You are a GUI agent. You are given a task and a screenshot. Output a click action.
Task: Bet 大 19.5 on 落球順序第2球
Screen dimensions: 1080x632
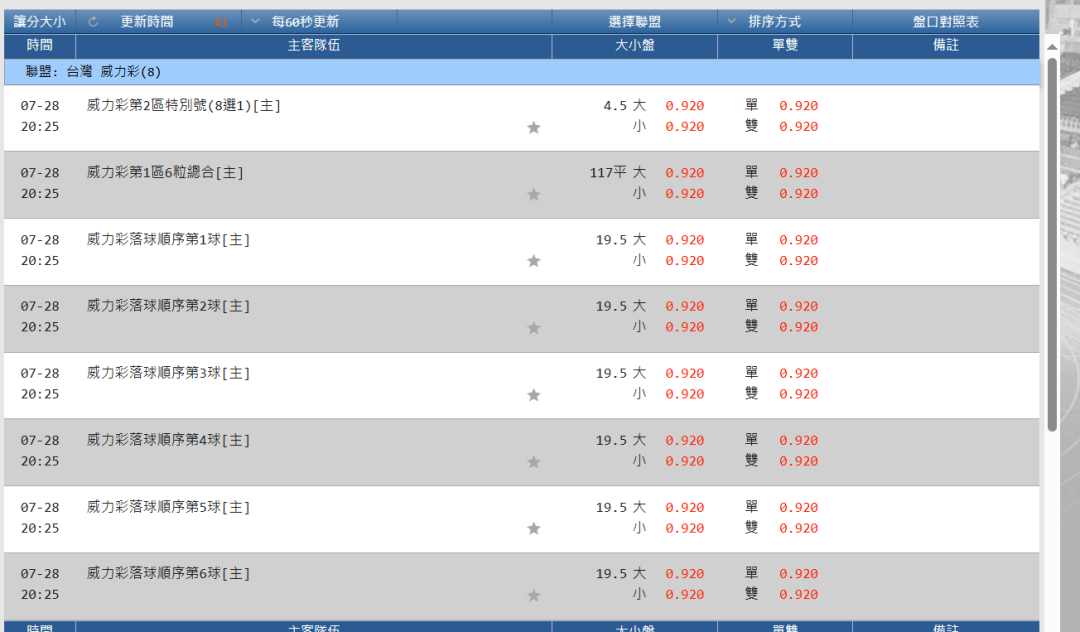pos(685,306)
